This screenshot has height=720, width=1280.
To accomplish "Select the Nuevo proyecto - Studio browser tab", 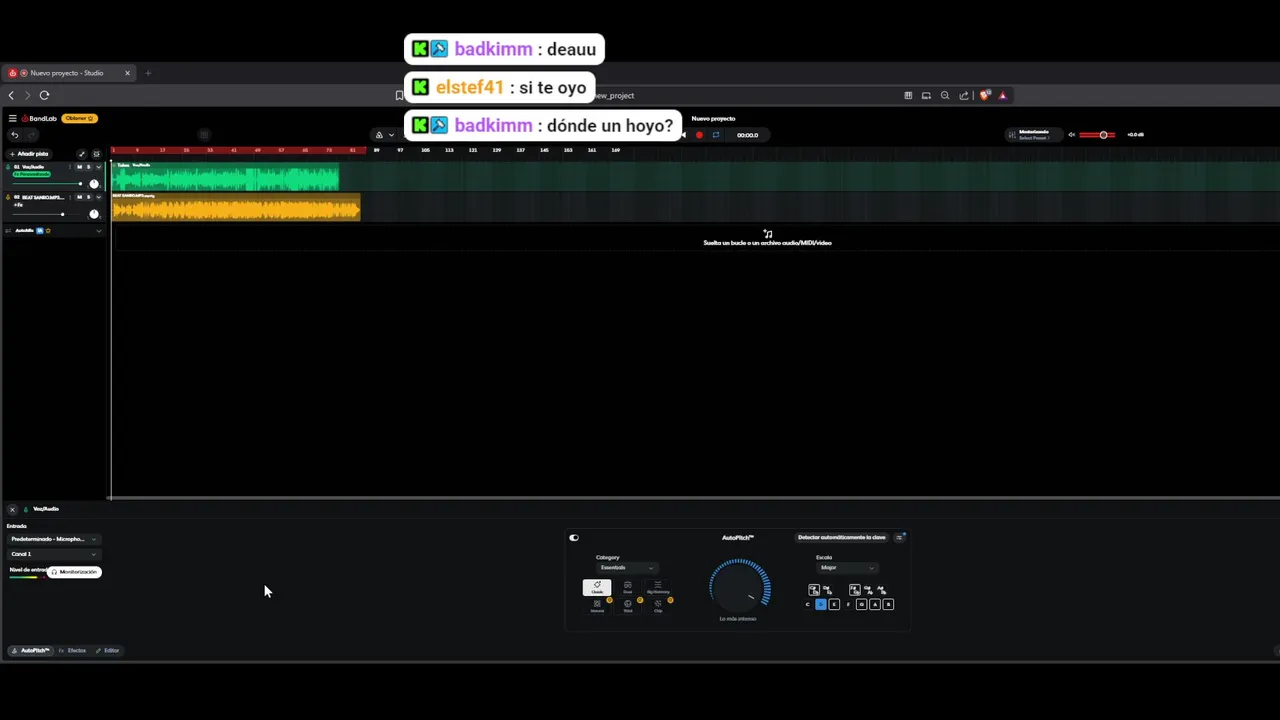I will tap(69, 73).
